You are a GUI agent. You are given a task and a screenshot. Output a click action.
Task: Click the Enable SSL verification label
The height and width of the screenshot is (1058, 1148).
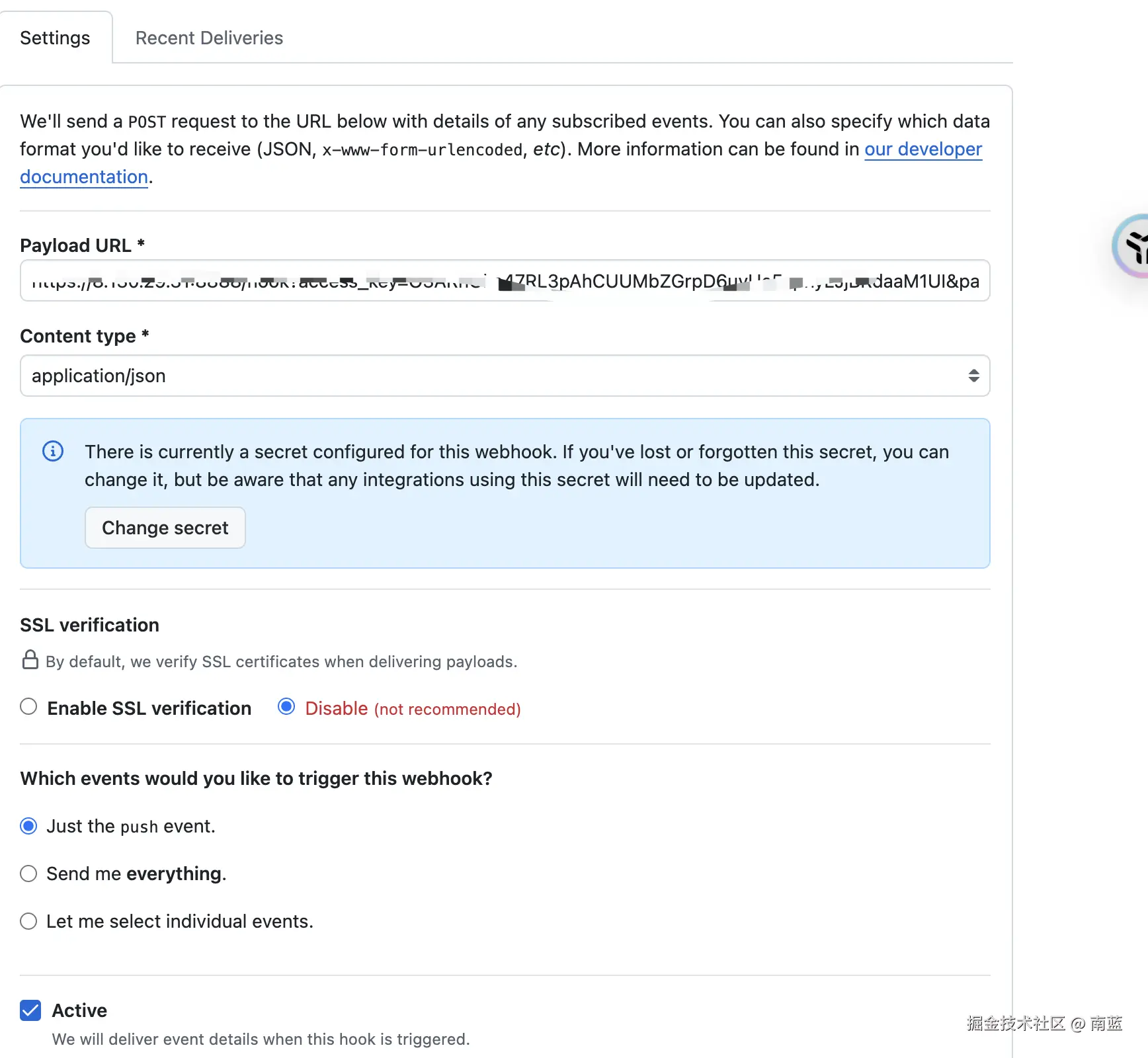click(149, 708)
